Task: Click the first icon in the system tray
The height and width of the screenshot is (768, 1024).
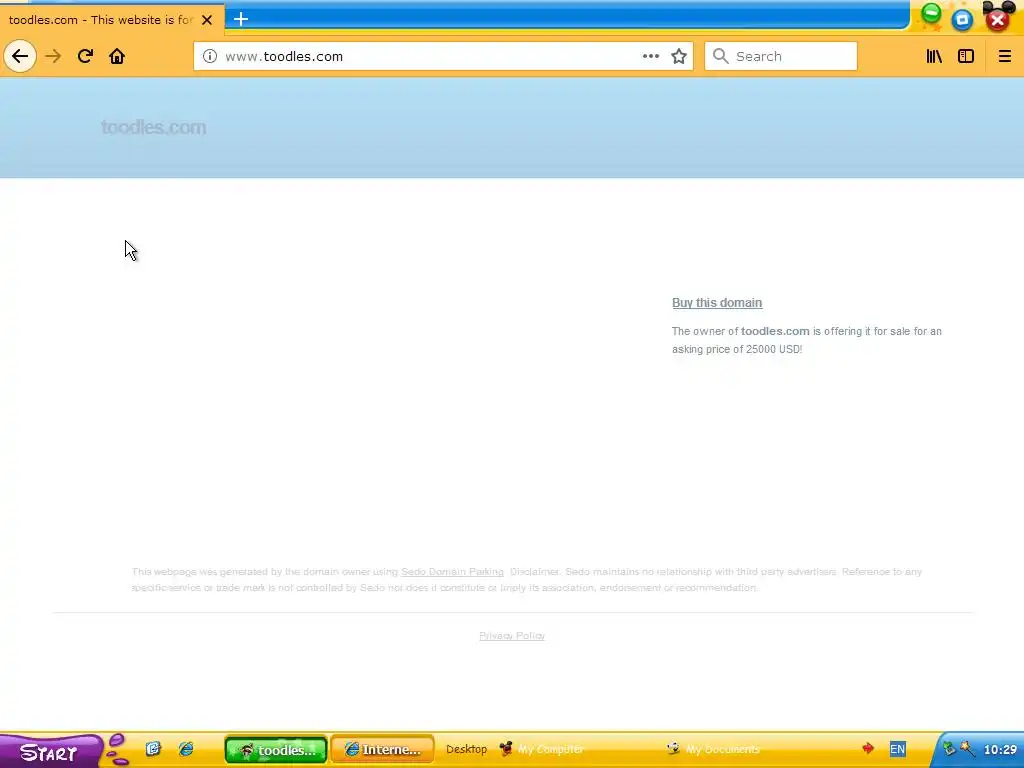Action: coord(949,749)
